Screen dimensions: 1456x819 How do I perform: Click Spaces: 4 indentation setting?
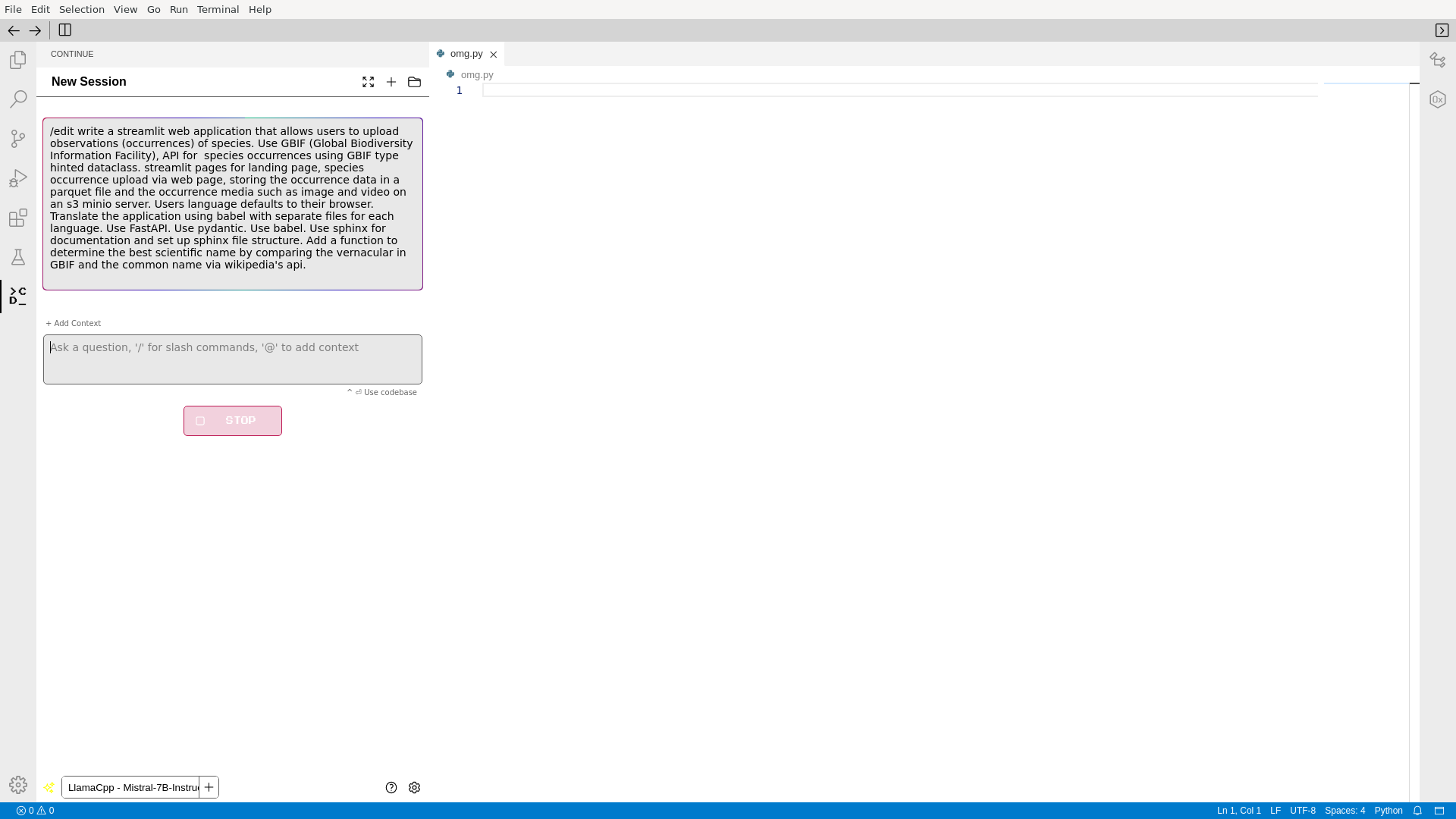click(x=1345, y=811)
